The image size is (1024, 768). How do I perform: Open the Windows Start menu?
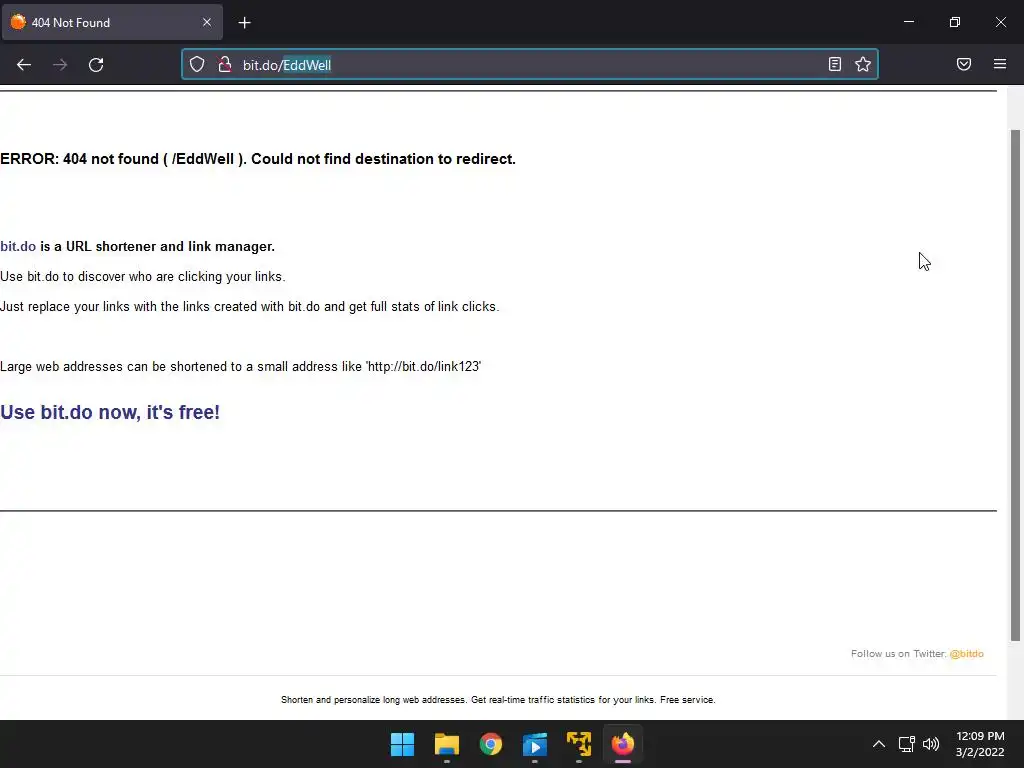402,744
